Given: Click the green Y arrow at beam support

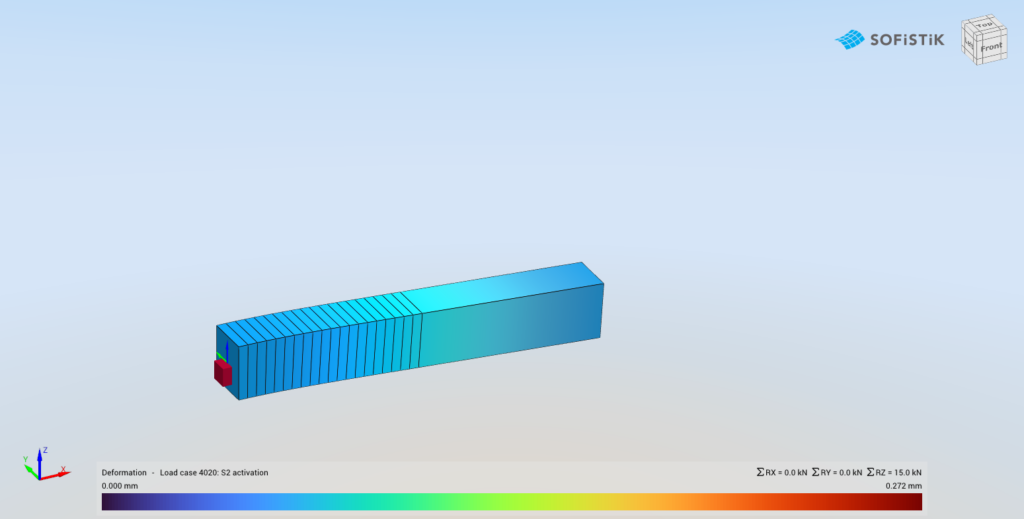Looking at the screenshot, I should (218, 356).
